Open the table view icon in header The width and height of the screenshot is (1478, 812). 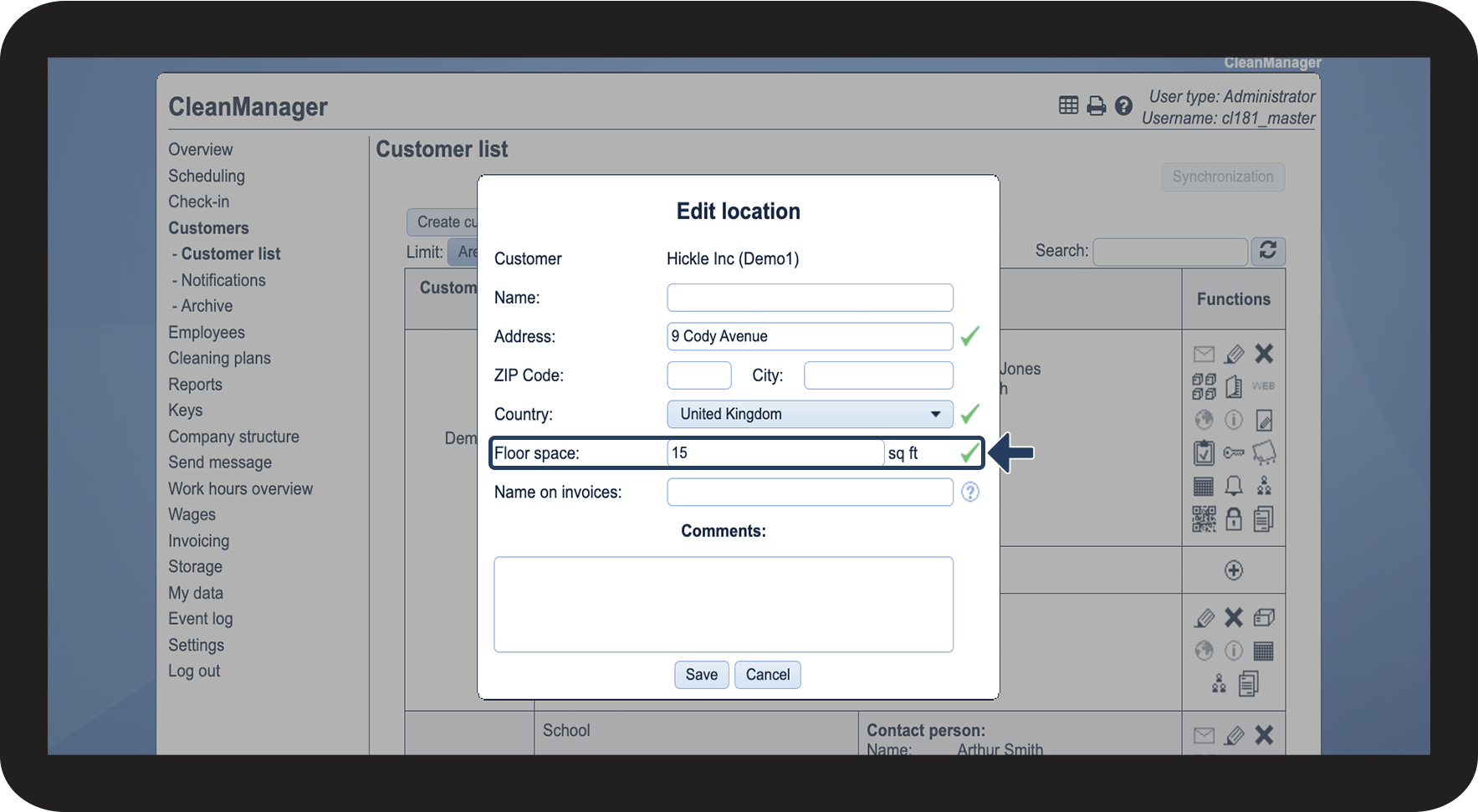point(1068,105)
